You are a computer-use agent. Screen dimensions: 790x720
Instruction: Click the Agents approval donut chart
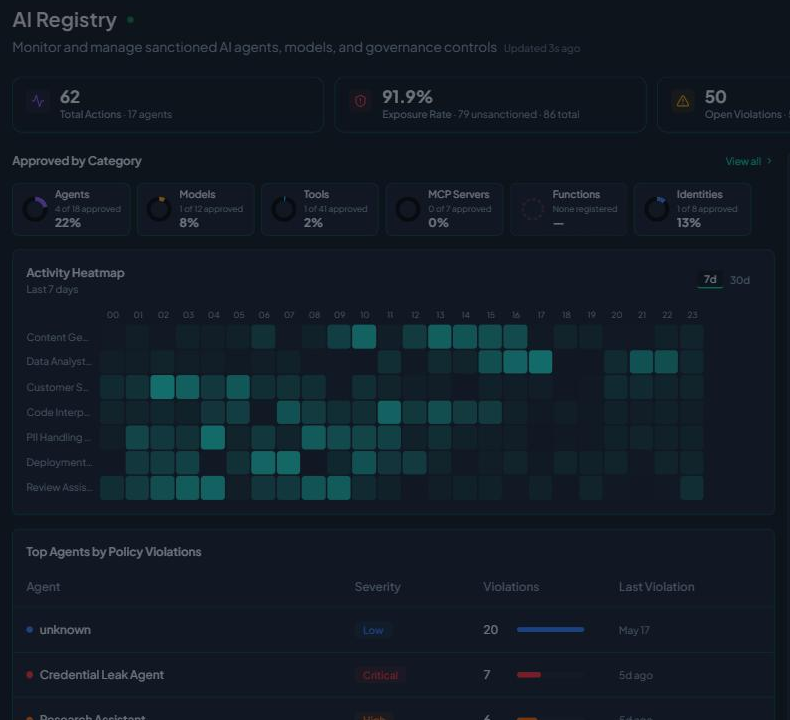pos(35,209)
